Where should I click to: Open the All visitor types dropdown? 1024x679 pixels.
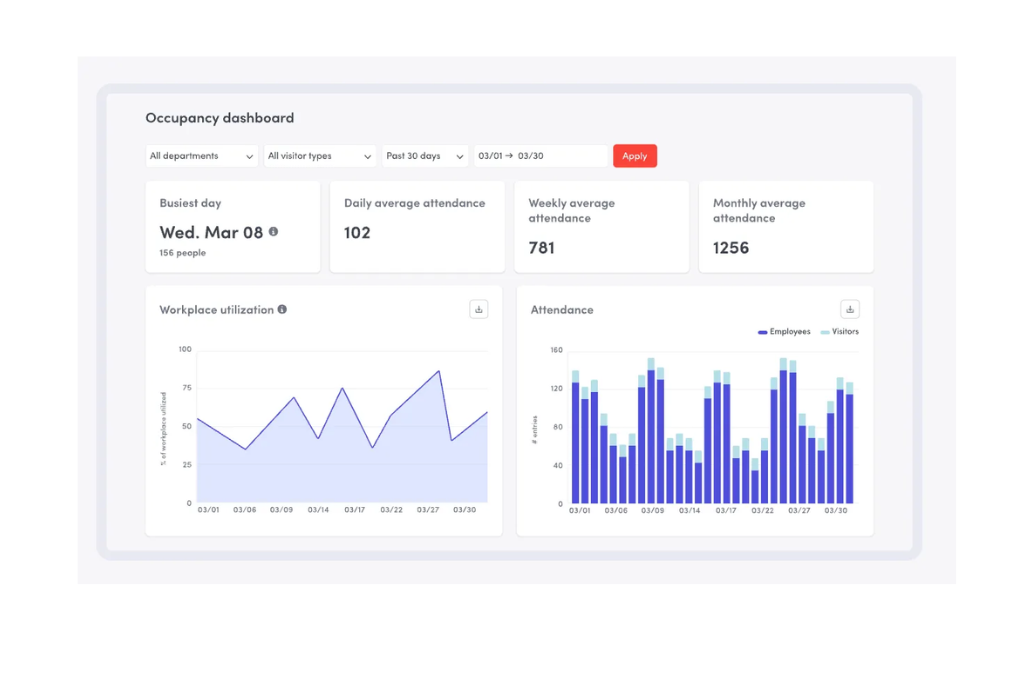pos(320,156)
